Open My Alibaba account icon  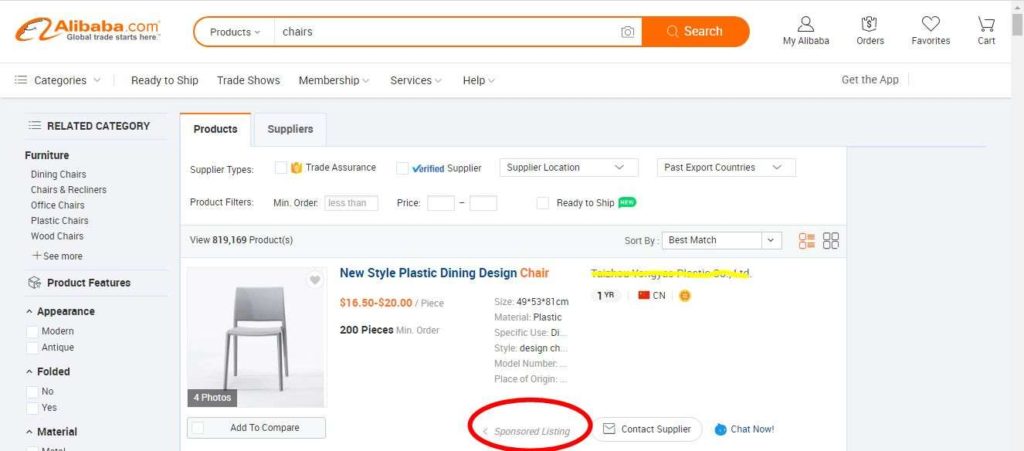806,24
